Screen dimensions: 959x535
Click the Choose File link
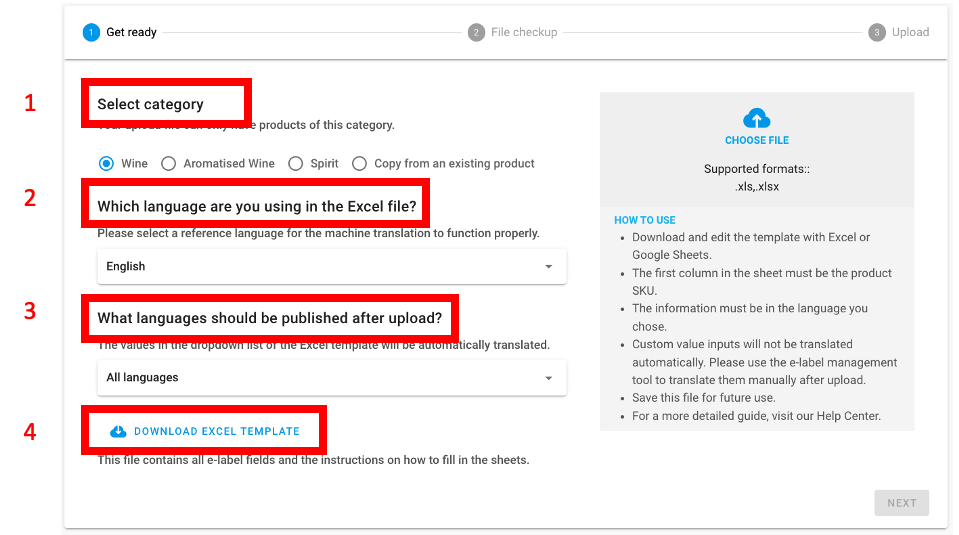(757, 141)
